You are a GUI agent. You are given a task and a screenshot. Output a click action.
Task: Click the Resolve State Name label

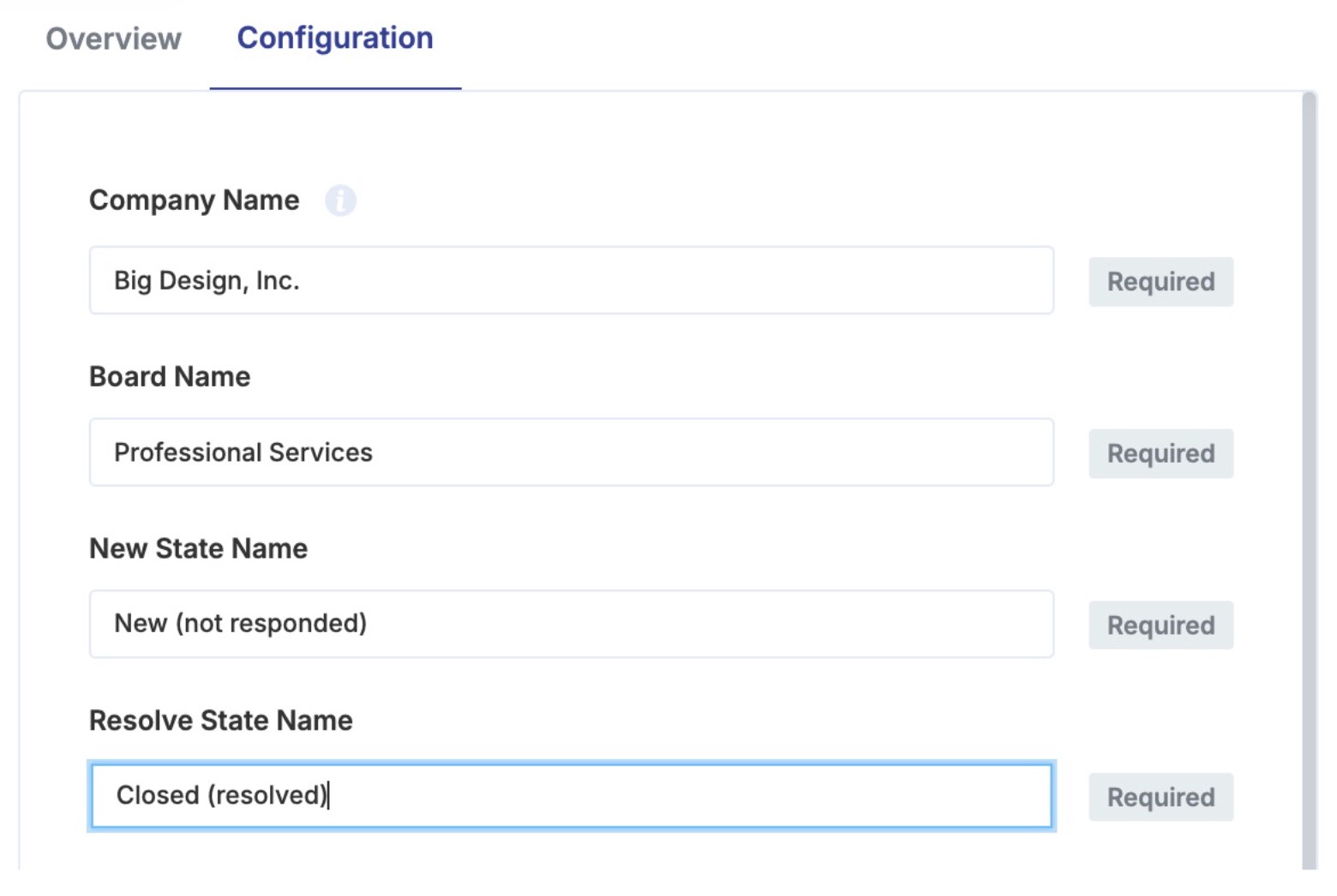click(x=220, y=720)
